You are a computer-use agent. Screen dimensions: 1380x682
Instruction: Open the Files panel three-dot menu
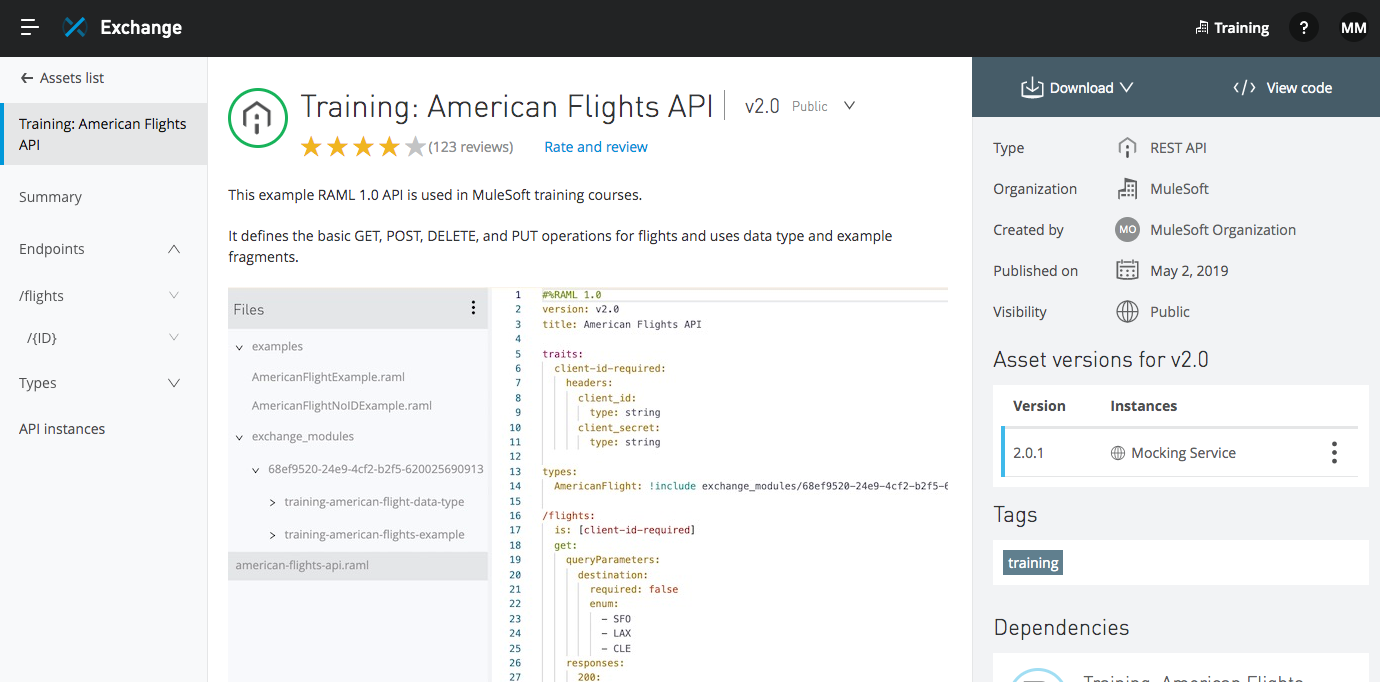click(473, 308)
